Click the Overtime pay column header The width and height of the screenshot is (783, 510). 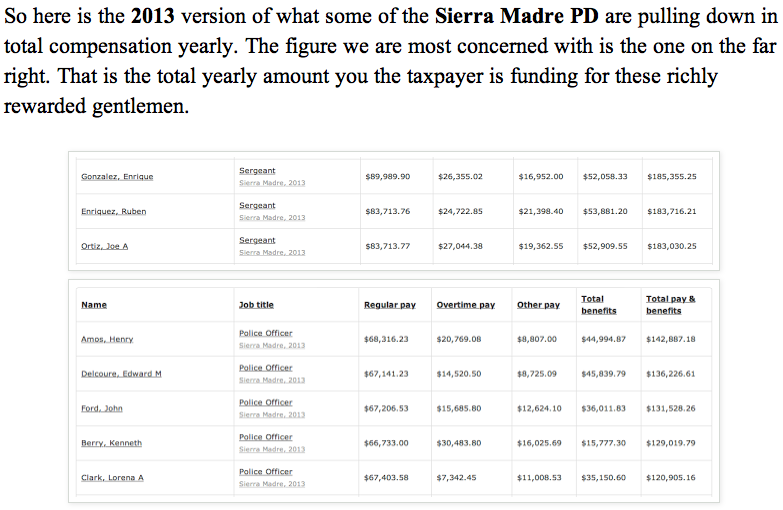point(466,304)
